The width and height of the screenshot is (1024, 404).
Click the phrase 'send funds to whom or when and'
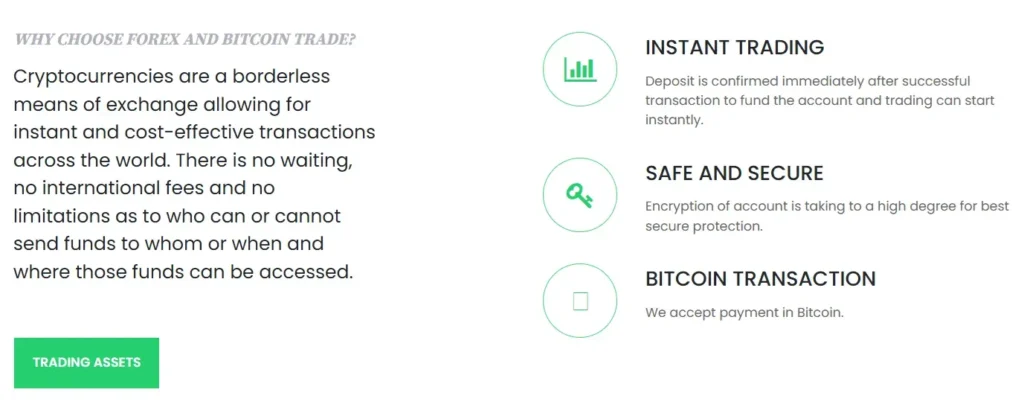(x=168, y=244)
